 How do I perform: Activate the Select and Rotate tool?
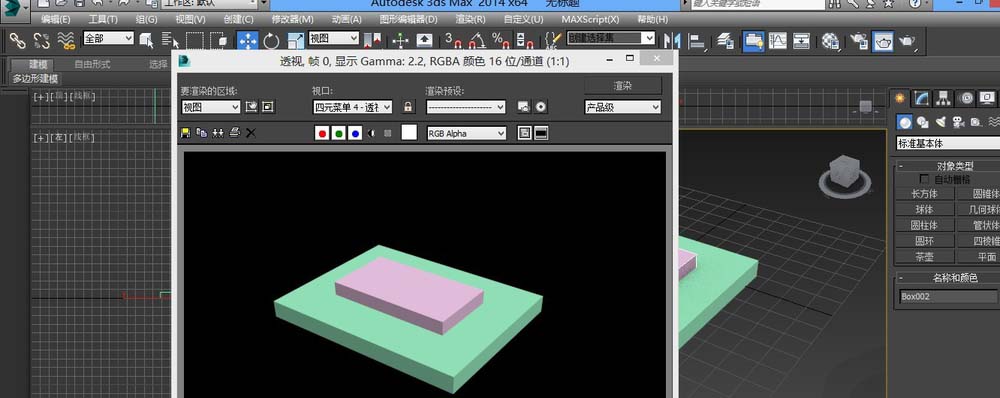tap(272, 41)
